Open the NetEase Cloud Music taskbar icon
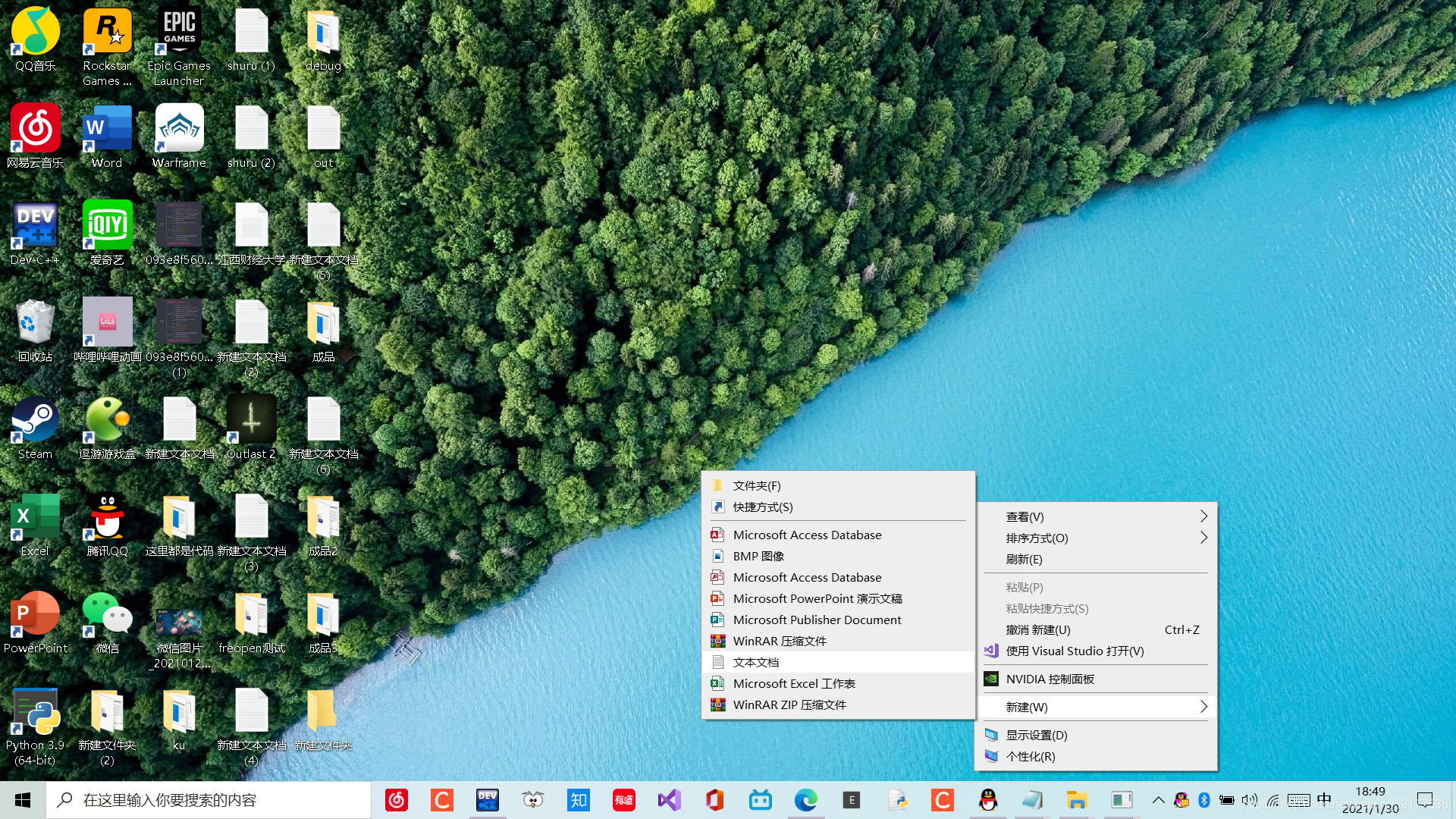The image size is (1456, 819). (397, 799)
